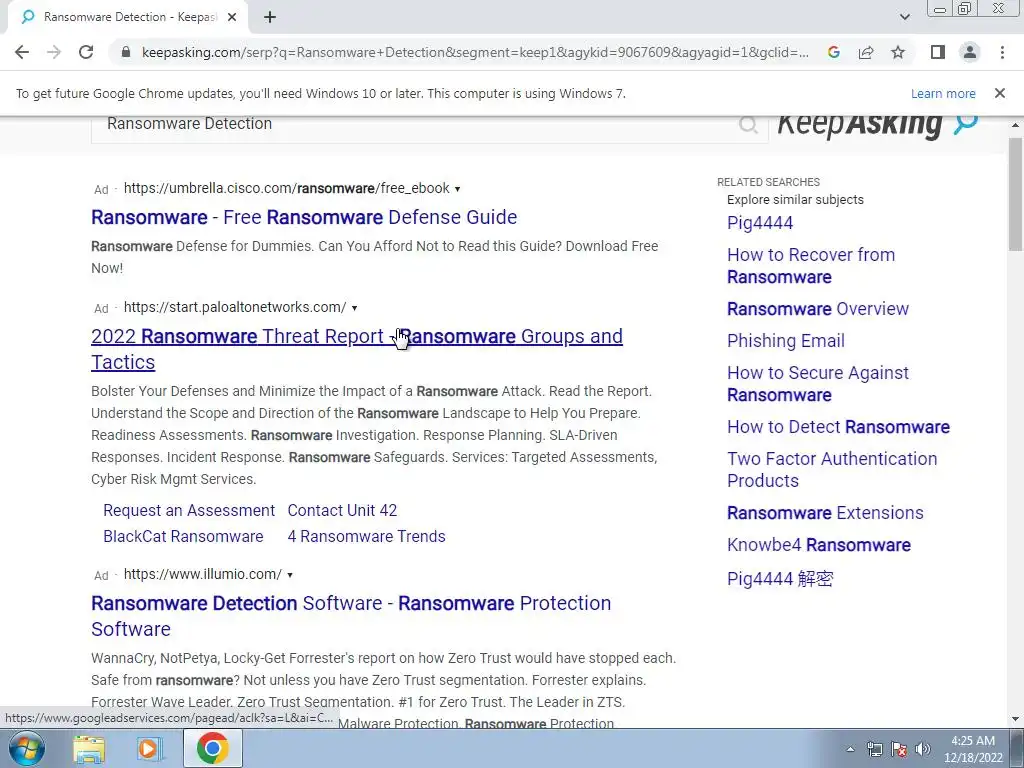Open the Chrome side panel
The image size is (1024, 768).
pos(938,52)
